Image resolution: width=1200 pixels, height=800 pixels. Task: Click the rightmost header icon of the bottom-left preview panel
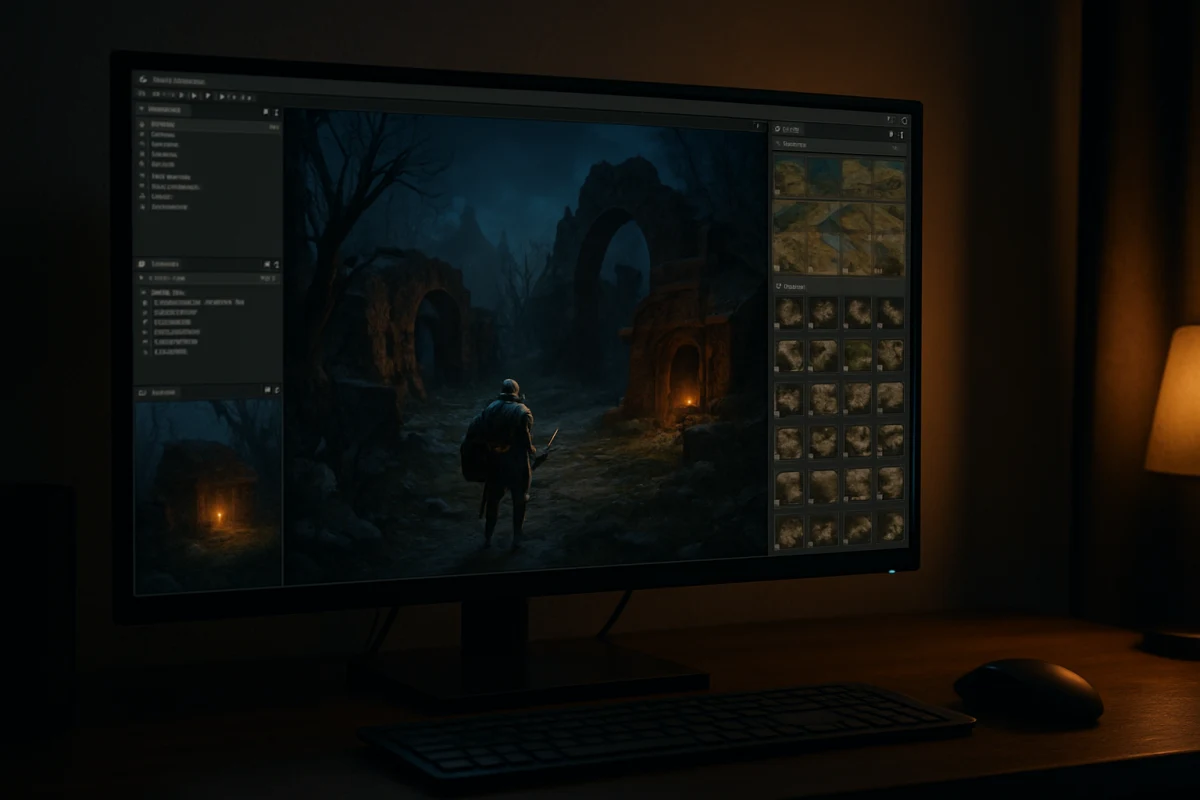coord(277,390)
